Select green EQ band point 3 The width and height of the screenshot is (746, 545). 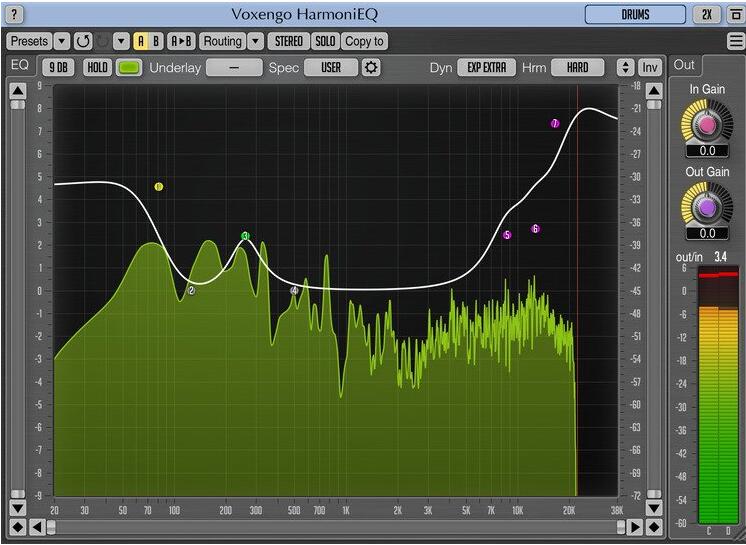coord(245,236)
